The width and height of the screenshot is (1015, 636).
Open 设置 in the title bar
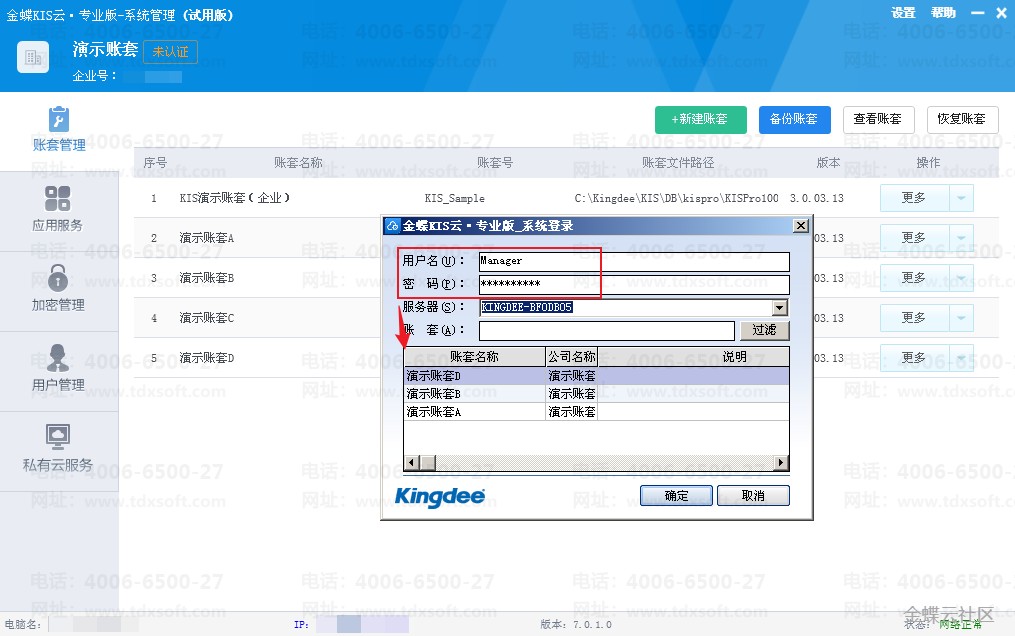[x=903, y=13]
